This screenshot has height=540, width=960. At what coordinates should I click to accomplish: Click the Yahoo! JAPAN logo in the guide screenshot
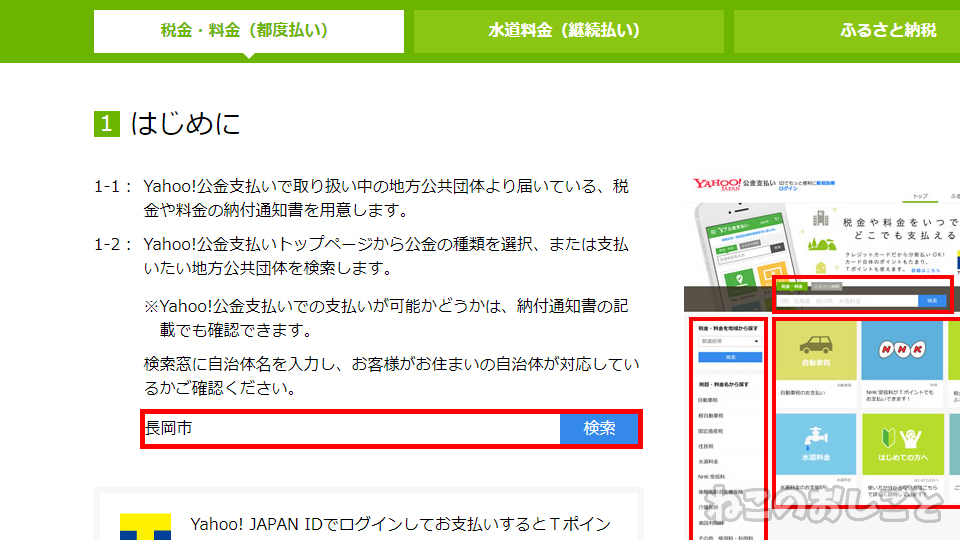pos(716,184)
